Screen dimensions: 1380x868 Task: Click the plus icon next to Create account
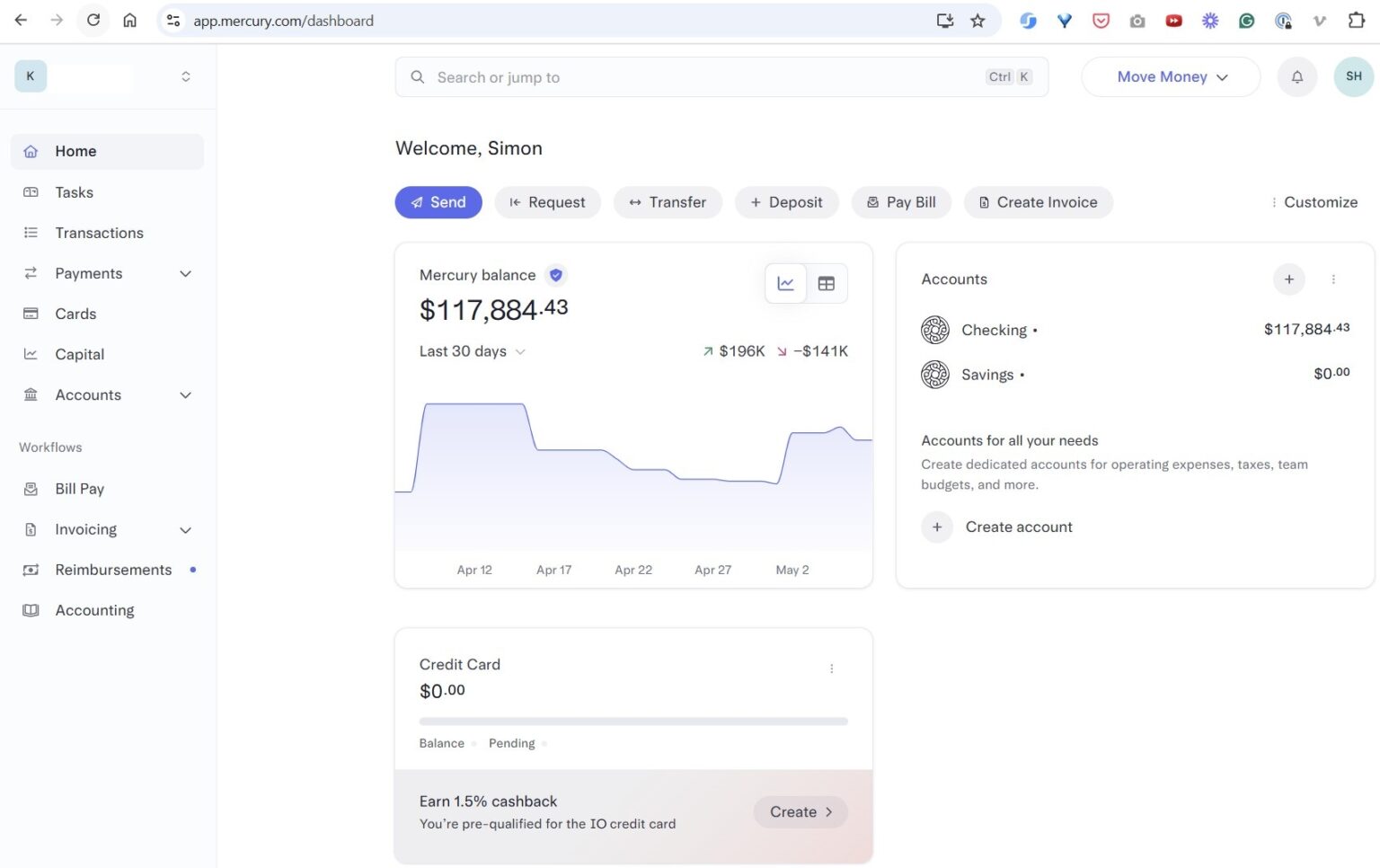pyautogui.click(x=936, y=527)
